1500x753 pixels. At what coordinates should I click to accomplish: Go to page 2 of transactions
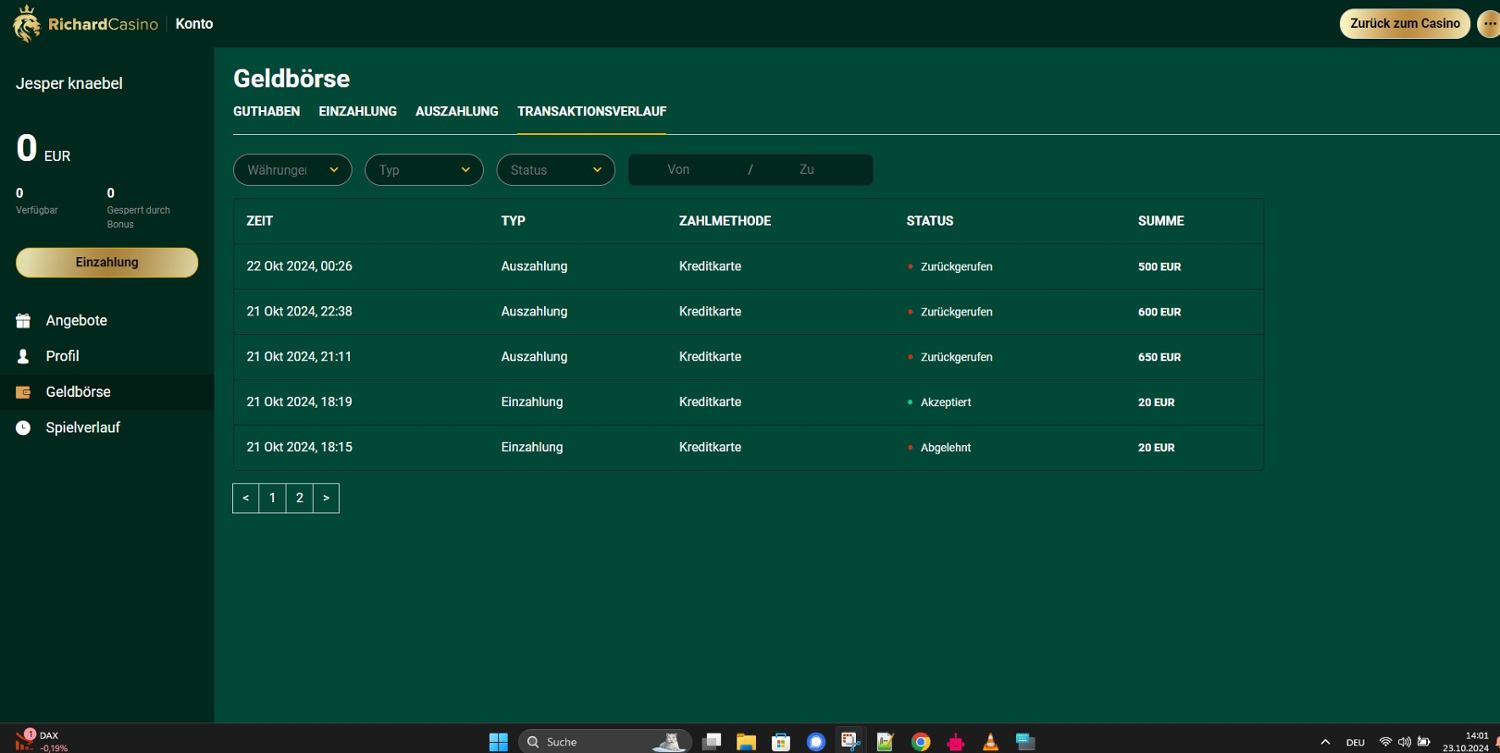[x=299, y=498]
